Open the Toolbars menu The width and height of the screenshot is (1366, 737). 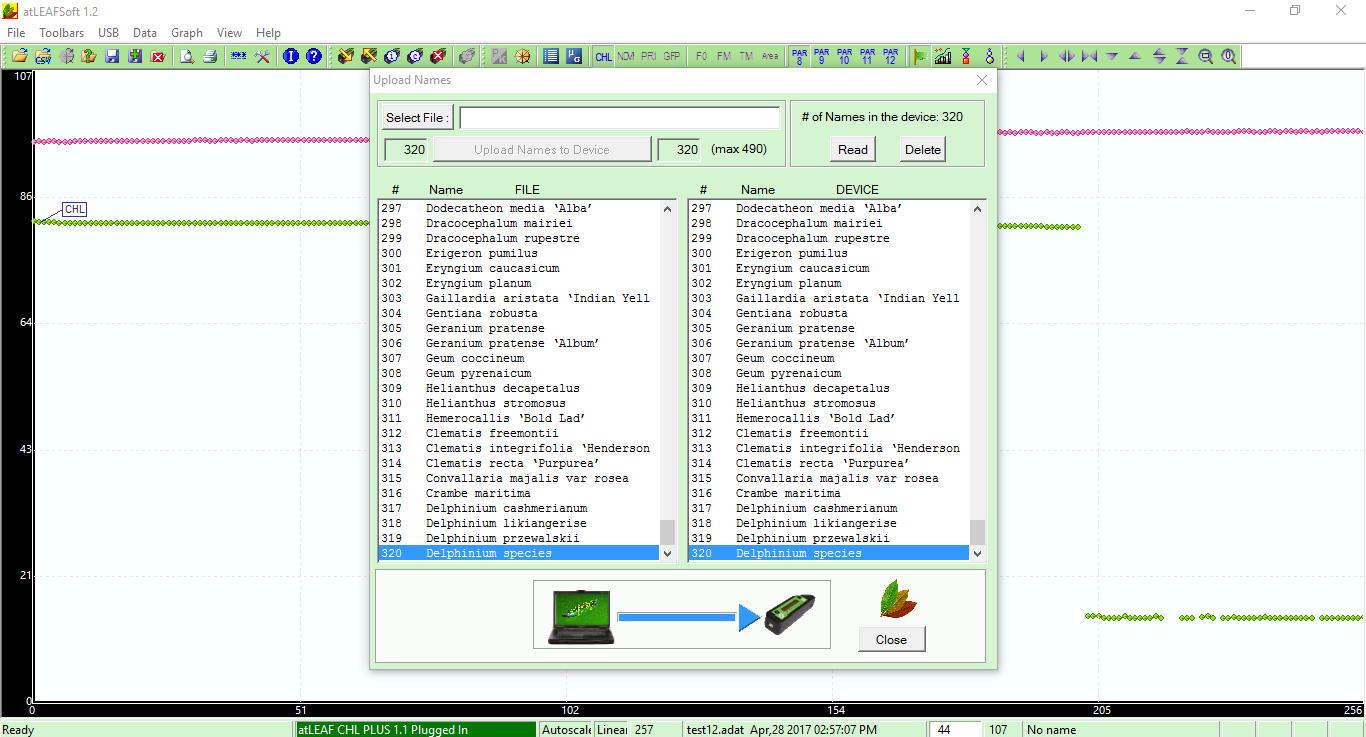[x=62, y=33]
